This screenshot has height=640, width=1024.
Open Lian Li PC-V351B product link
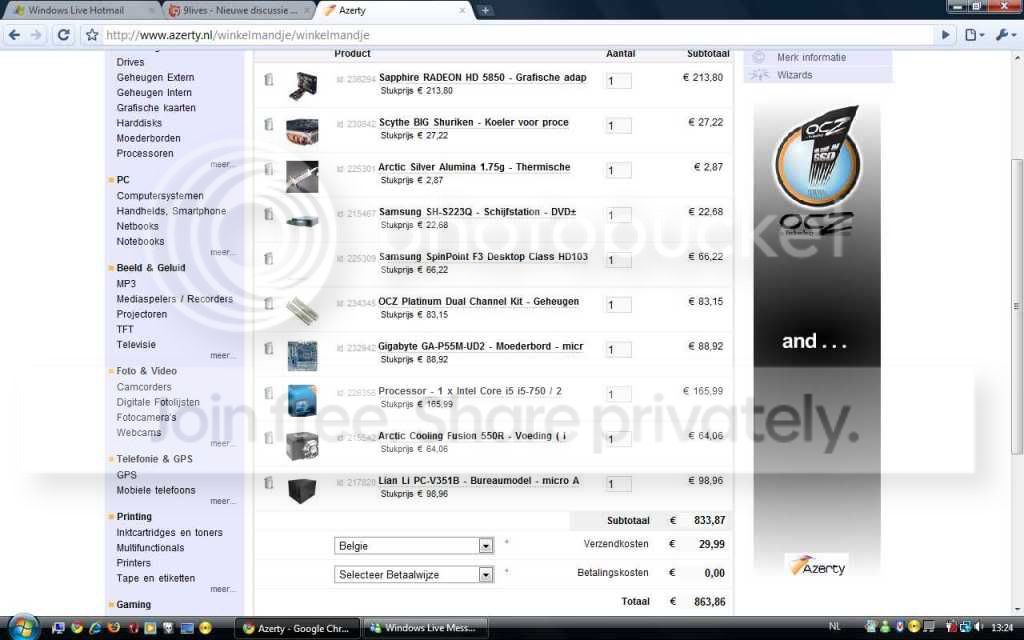click(x=479, y=481)
